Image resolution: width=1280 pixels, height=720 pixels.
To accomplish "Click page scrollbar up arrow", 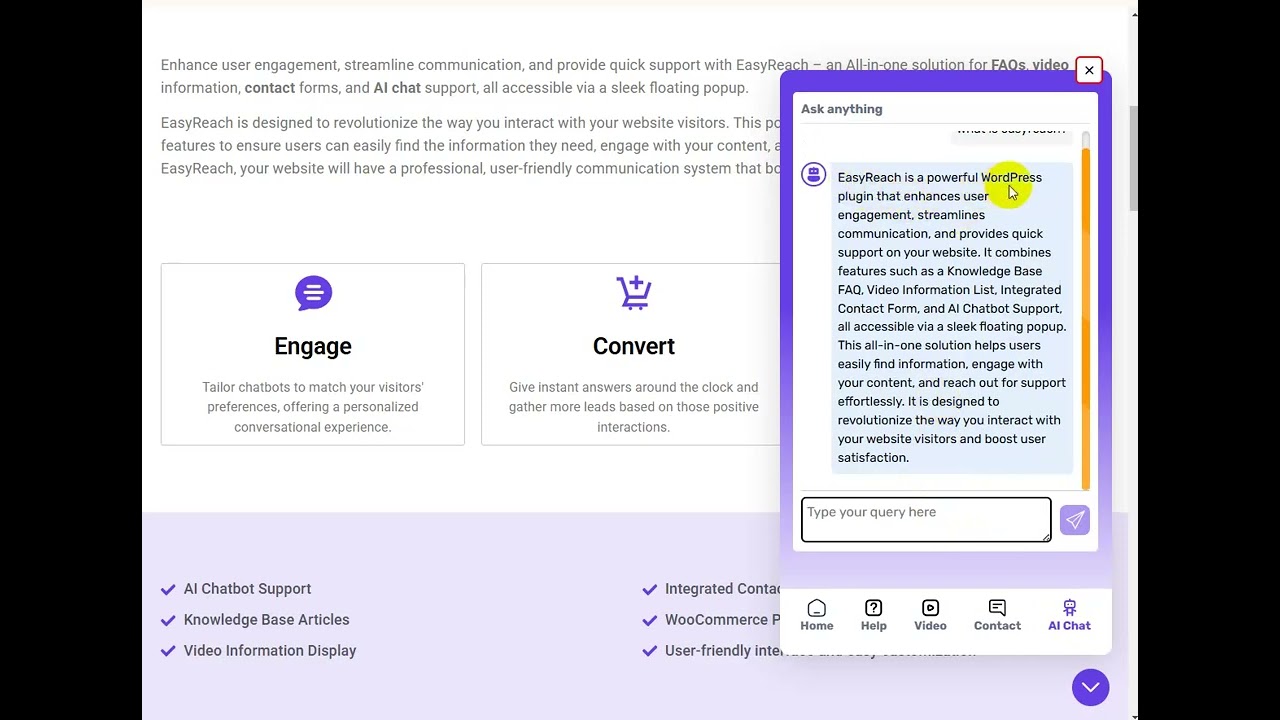I will tap(1133, 14).
